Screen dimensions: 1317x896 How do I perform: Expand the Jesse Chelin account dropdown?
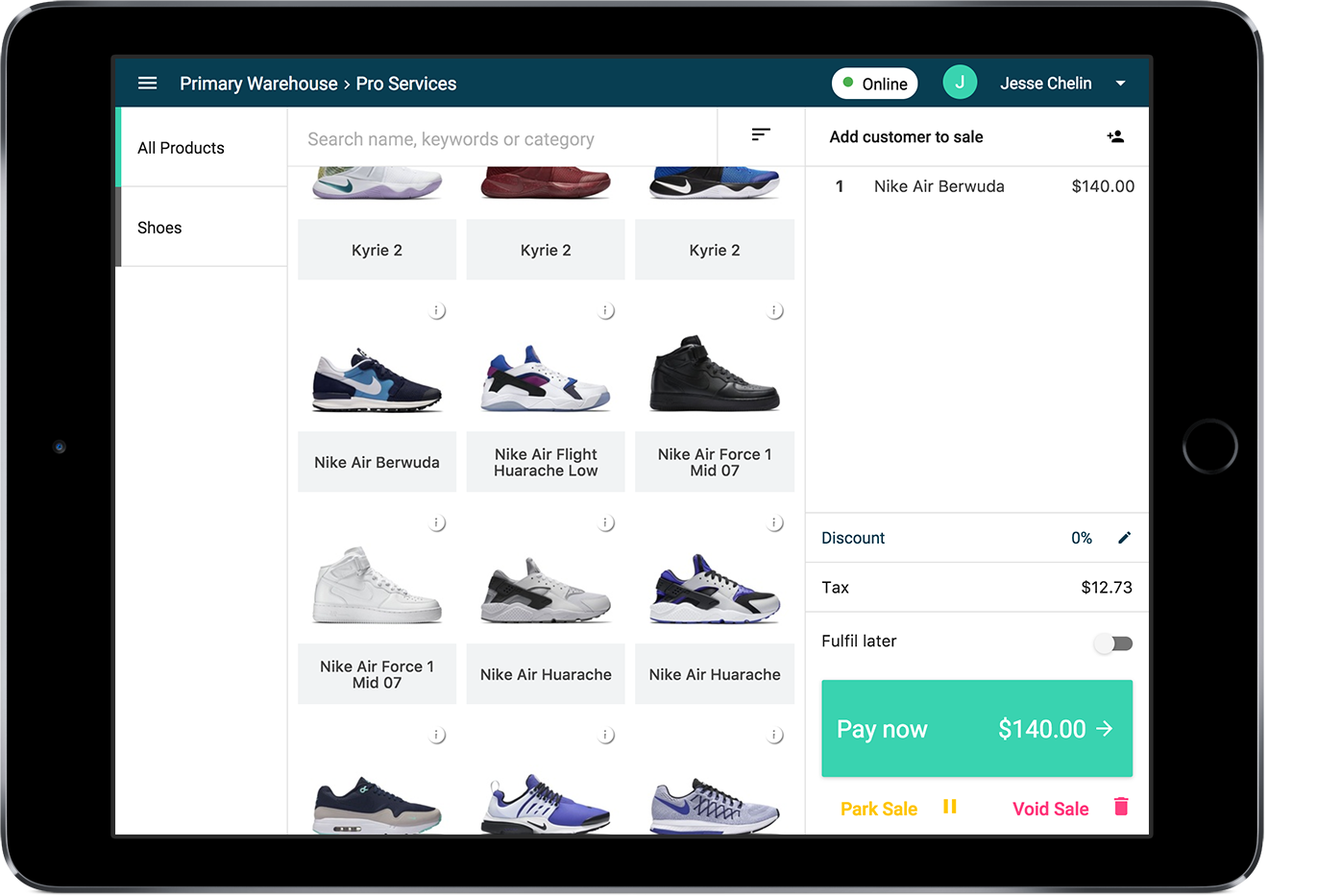pyautogui.click(x=1120, y=84)
